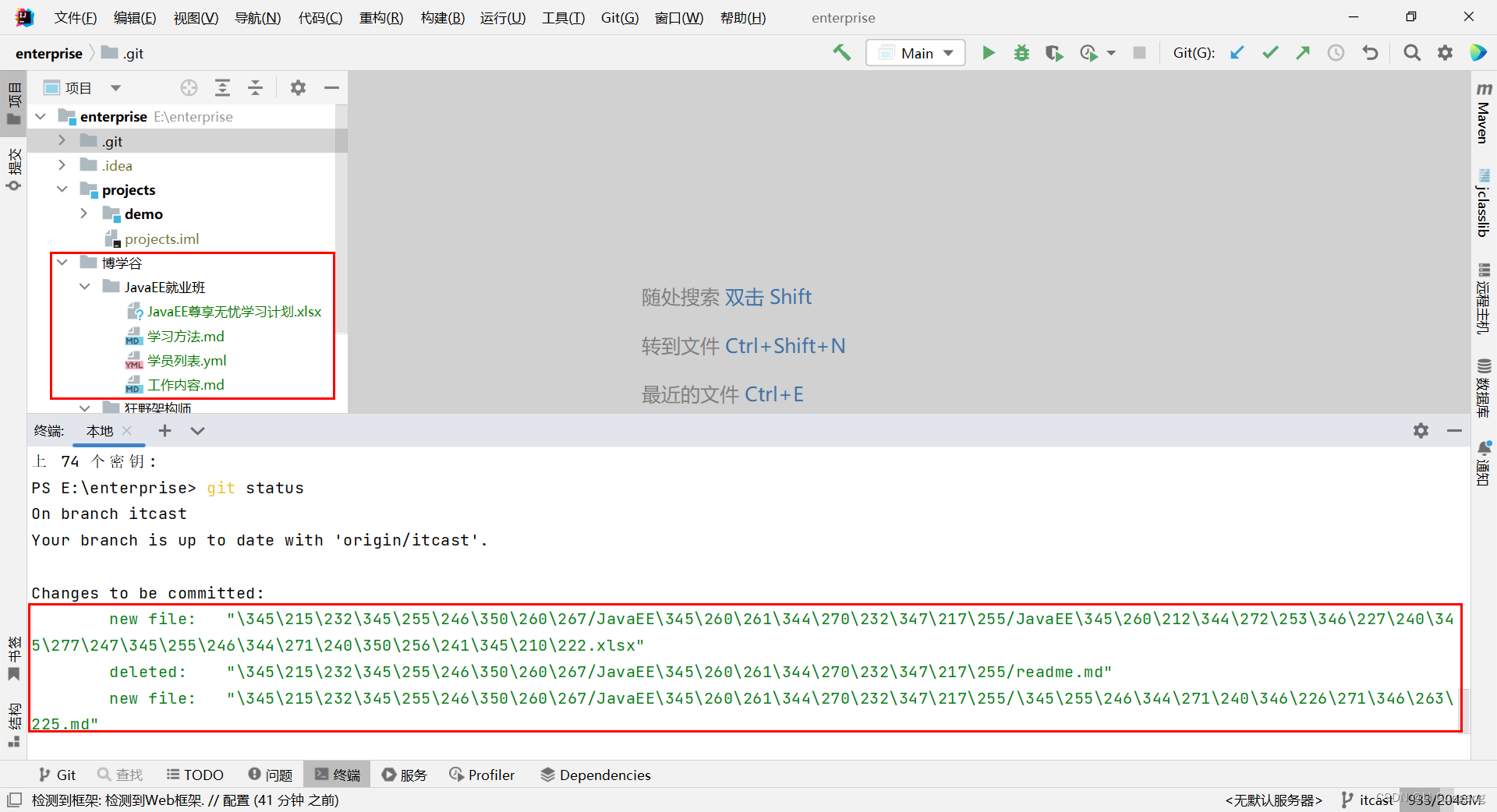Image resolution: width=1497 pixels, height=812 pixels.
Task: Open the Git tool window button
Action: [58, 775]
